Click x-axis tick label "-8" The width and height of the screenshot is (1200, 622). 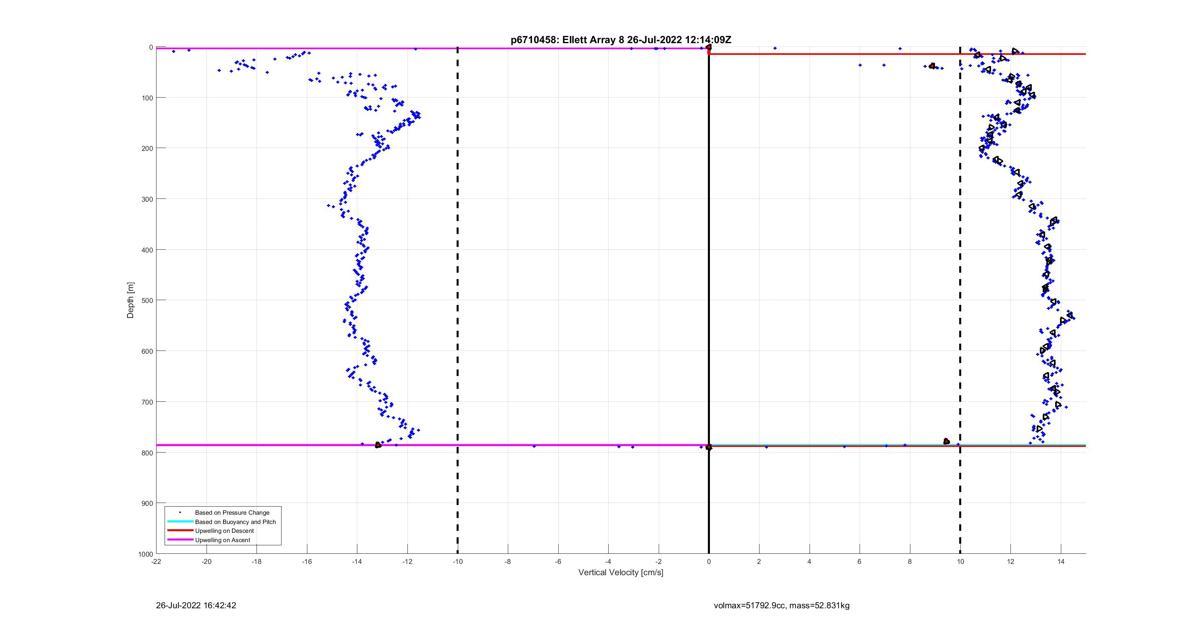(507, 561)
